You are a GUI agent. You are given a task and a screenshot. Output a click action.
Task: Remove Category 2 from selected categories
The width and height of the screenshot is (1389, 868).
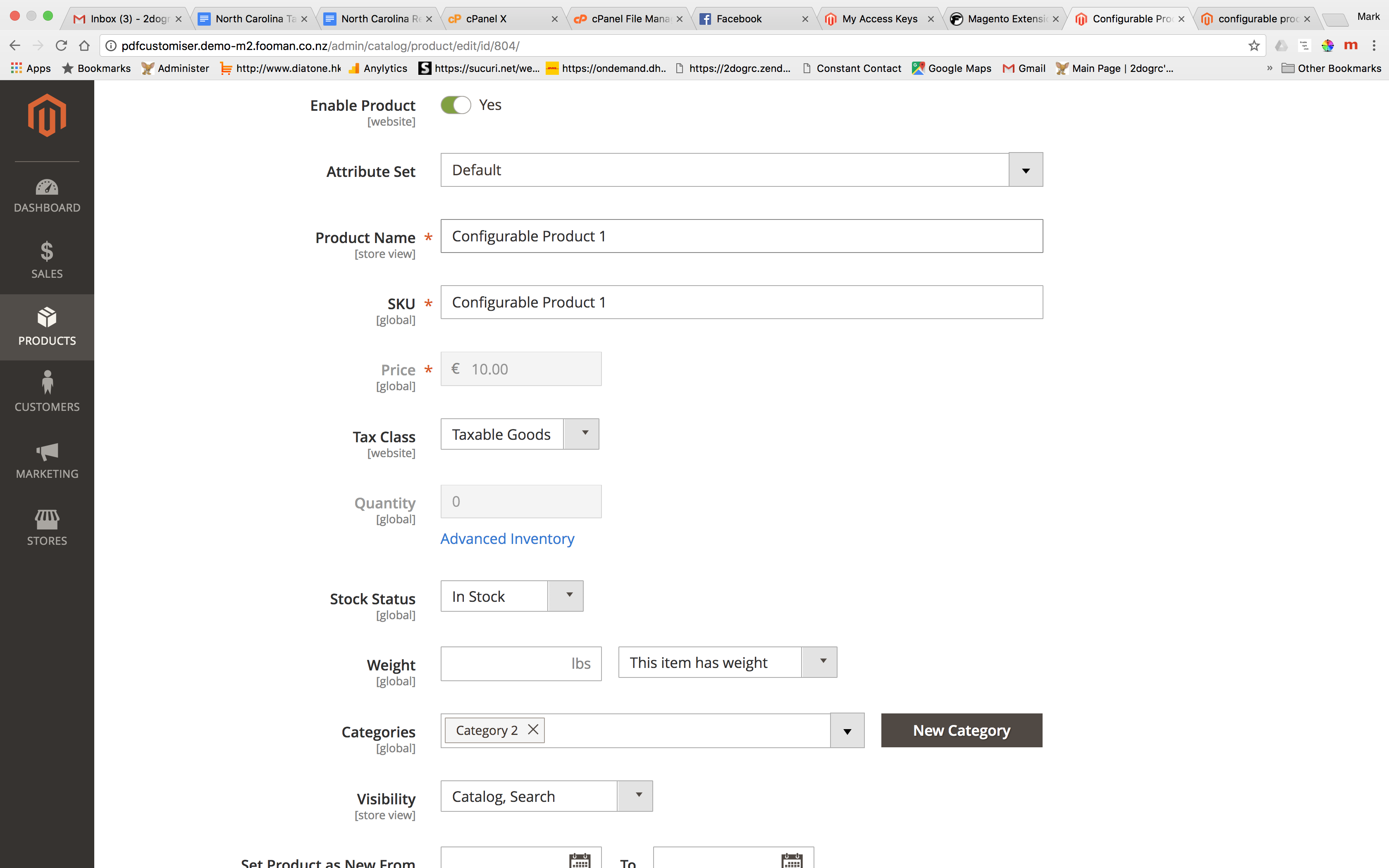point(532,730)
